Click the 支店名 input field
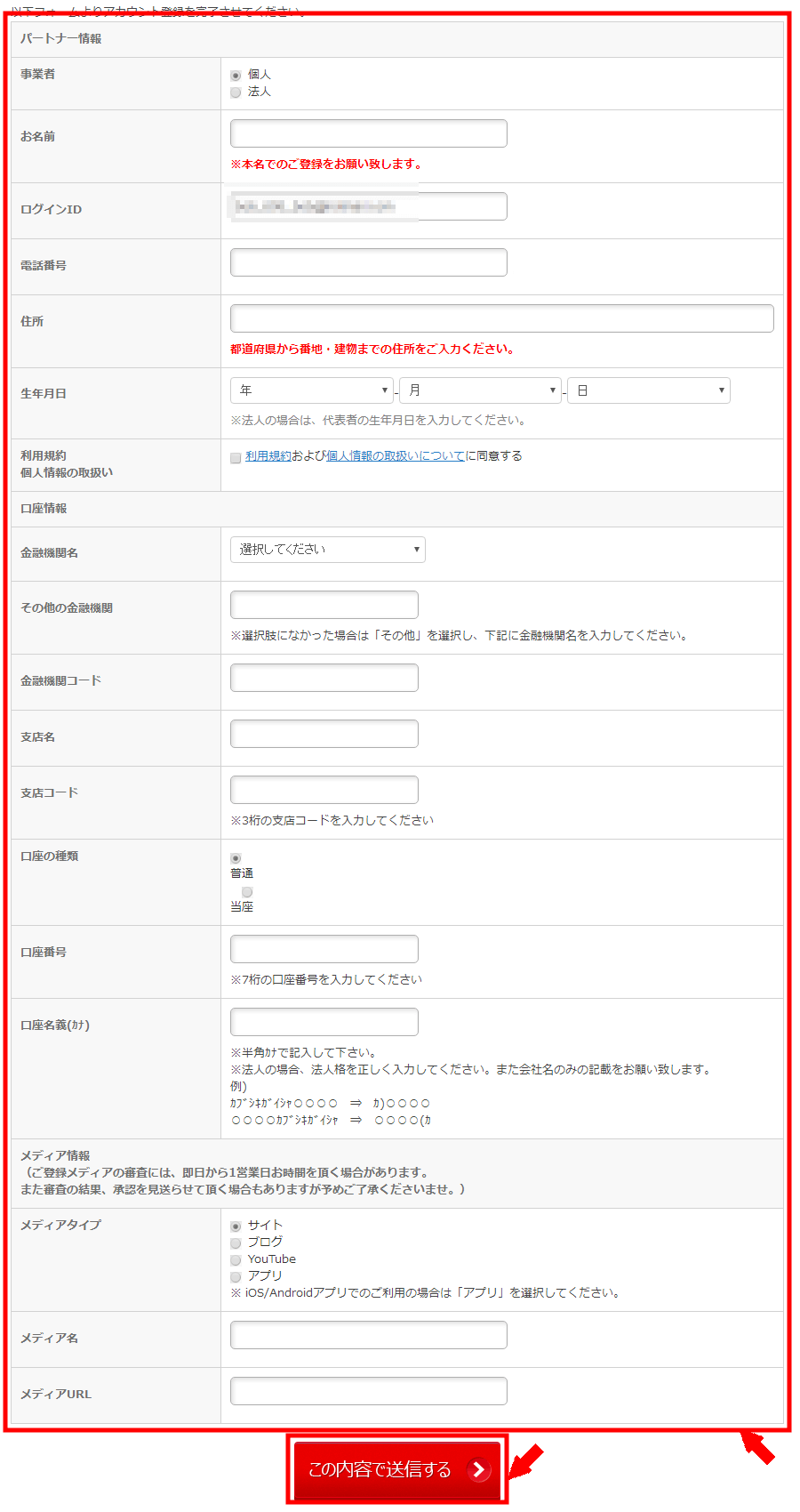Screen dimensions: 800x1512 click(324, 734)
